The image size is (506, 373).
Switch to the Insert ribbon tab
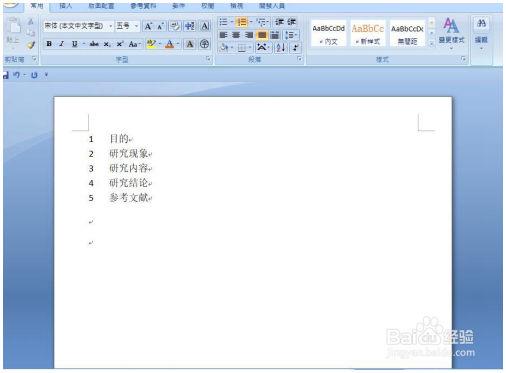(65, 6)
